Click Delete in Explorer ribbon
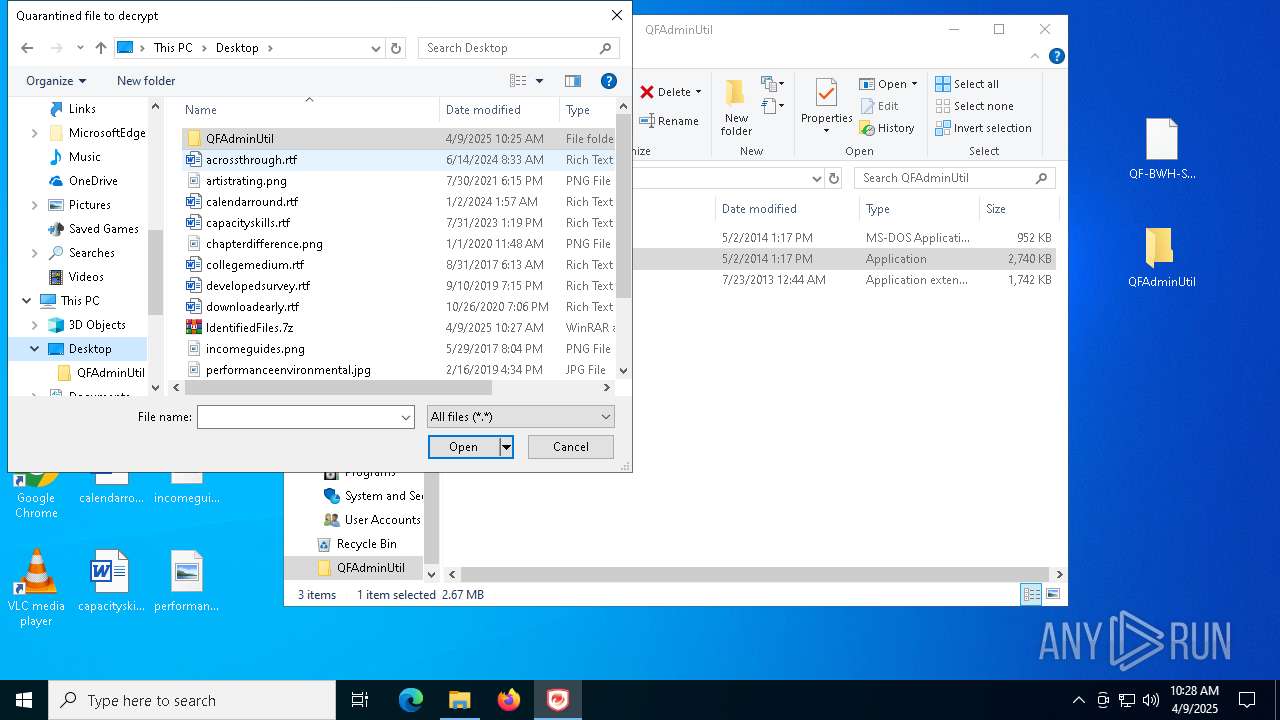This screenshot has height=720, width=1280. (x=671, y=92)
